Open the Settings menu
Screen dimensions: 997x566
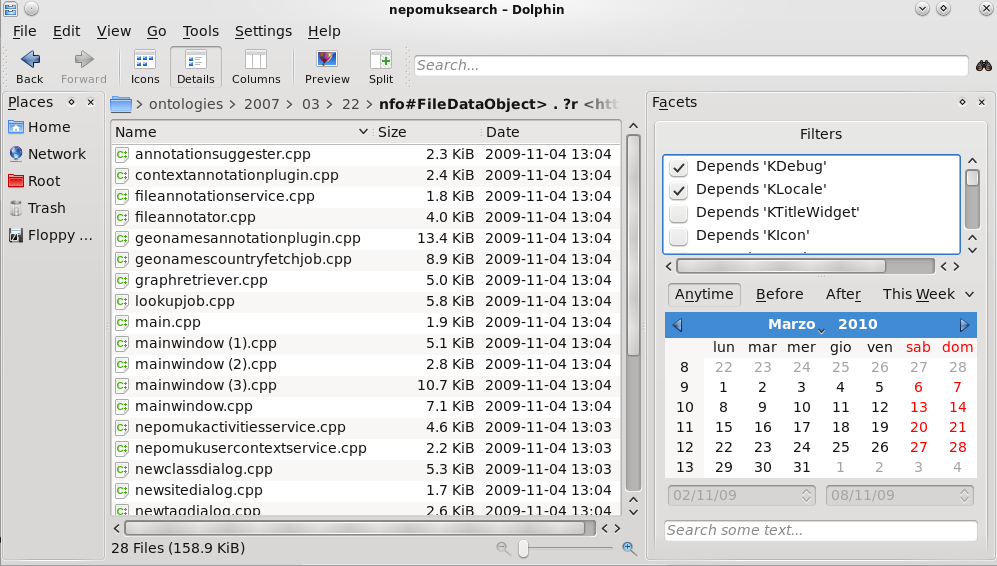(x=263, y=31)
